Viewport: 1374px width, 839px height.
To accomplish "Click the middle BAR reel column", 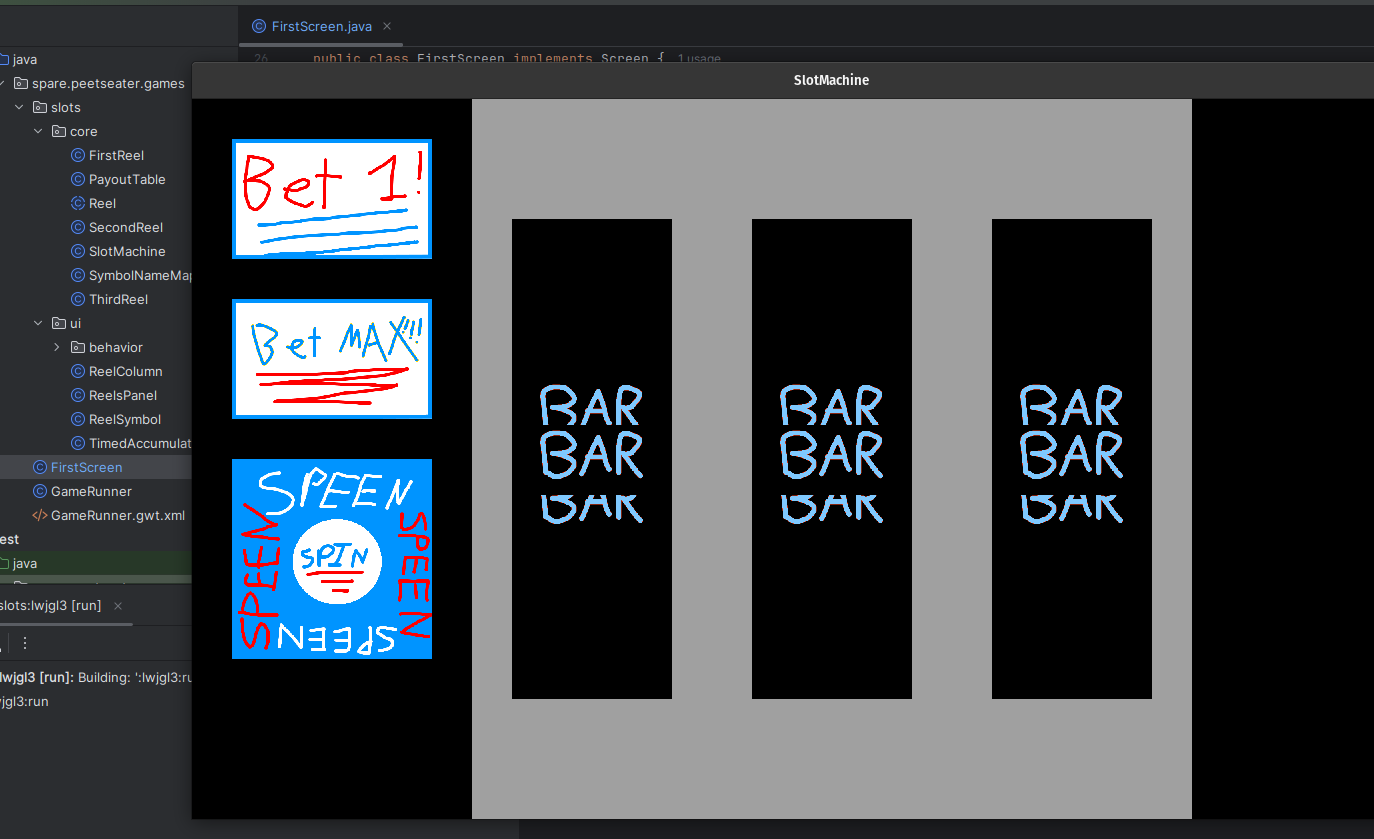I will click(x=831, y=458).
